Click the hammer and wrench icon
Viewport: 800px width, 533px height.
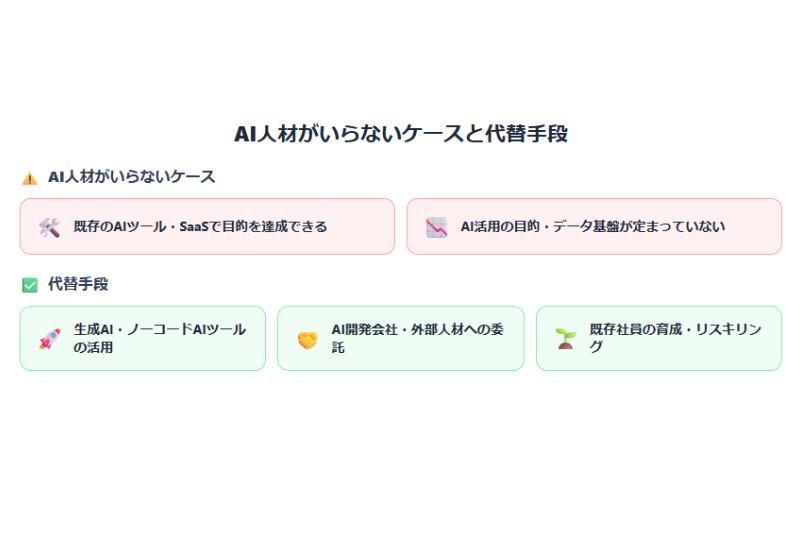pyautogui.click(x=49, y=227)
